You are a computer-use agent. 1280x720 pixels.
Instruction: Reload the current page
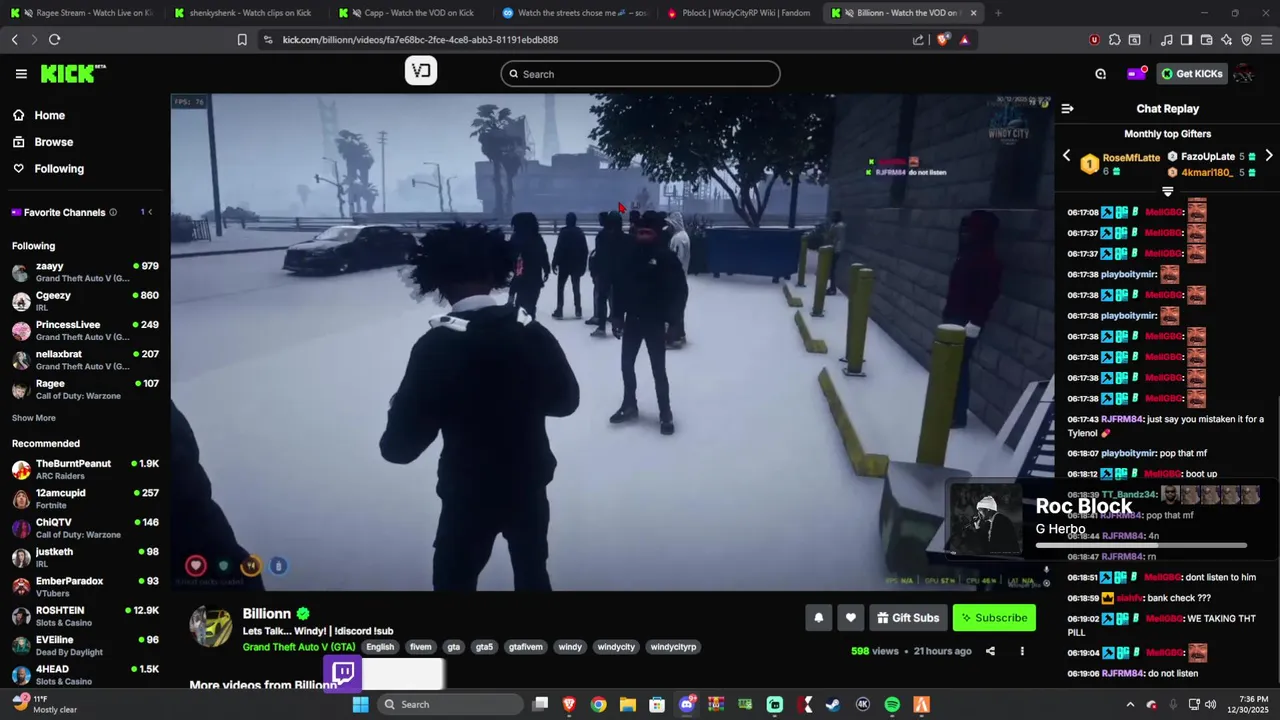pyautogui.click(x=54, y=40)
